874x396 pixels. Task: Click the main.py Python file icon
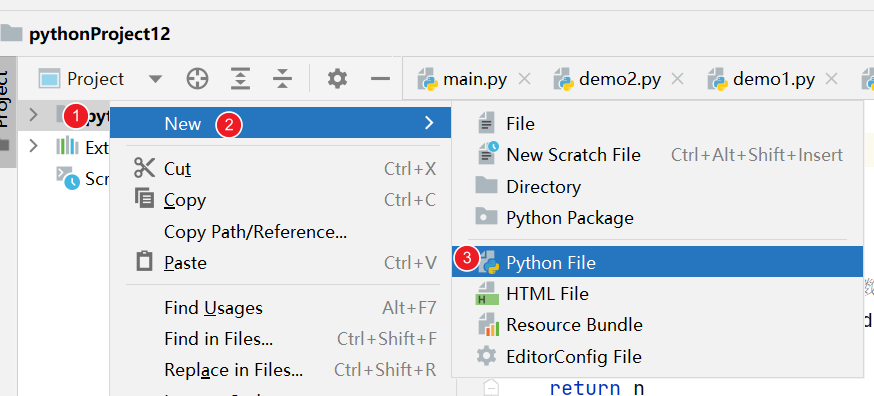click(x=428, y=79)
